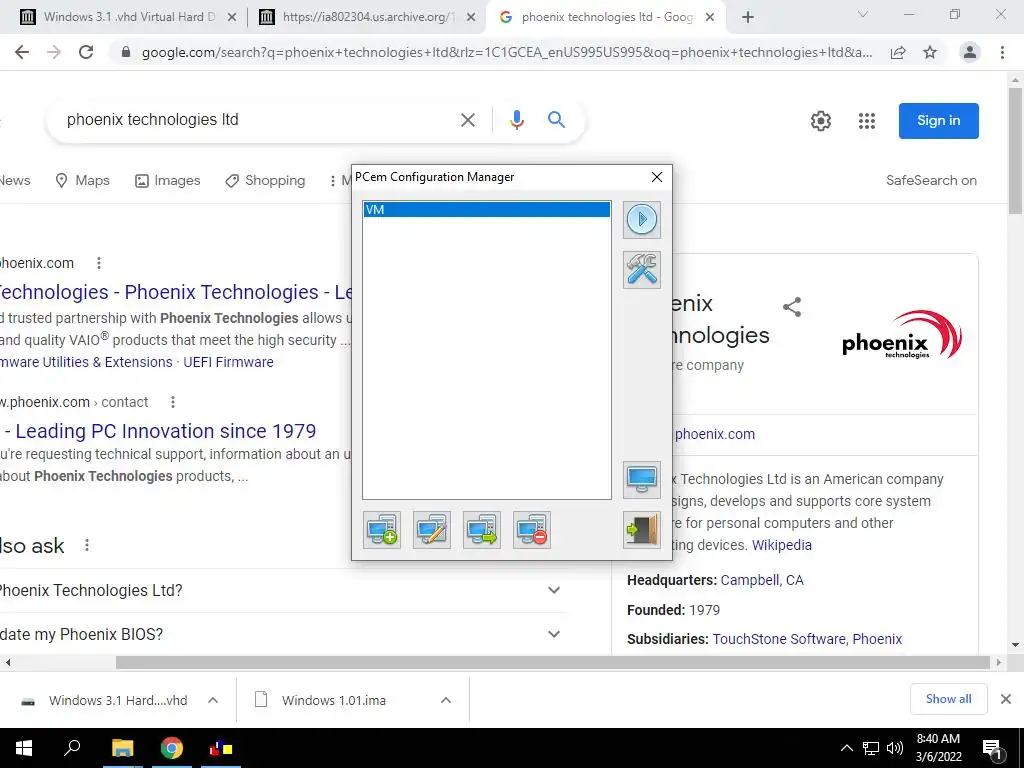The image size is (1024, 768).
Task: Open Google quick settings gear
Action: (821, 121)
